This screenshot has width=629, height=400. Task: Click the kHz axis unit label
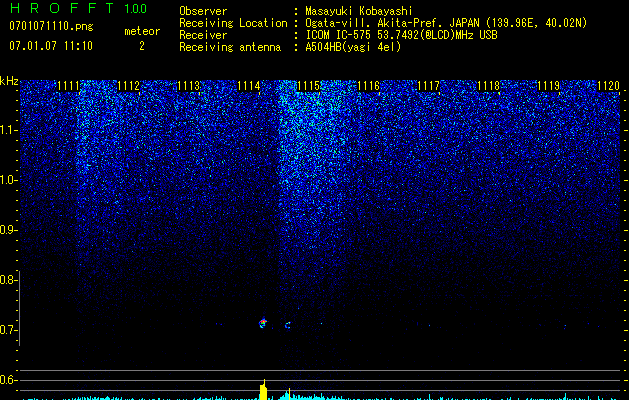(x=9, y=81)
